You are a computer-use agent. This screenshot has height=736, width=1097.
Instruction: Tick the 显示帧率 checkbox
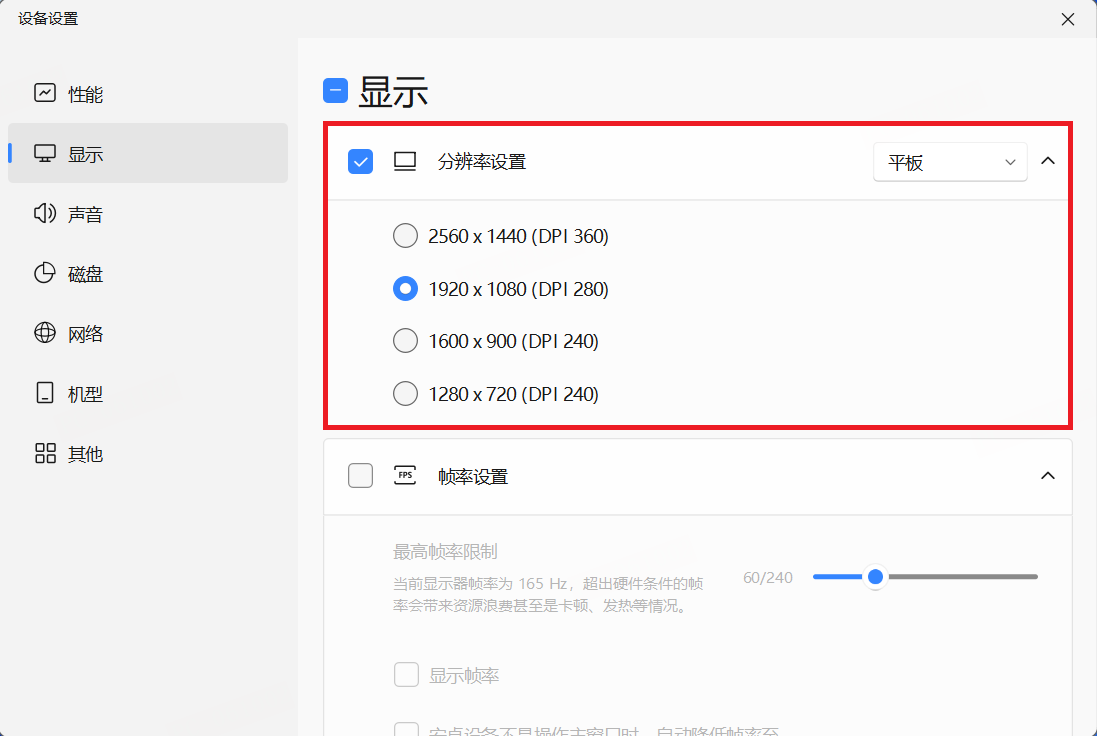(x=406, y=675)
